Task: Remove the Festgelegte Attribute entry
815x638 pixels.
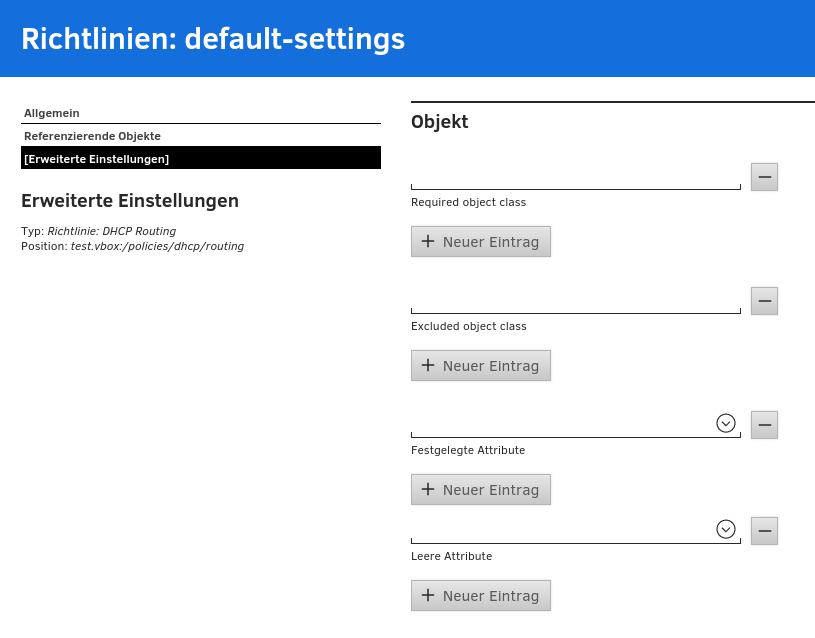Action: tap(764, 425)
